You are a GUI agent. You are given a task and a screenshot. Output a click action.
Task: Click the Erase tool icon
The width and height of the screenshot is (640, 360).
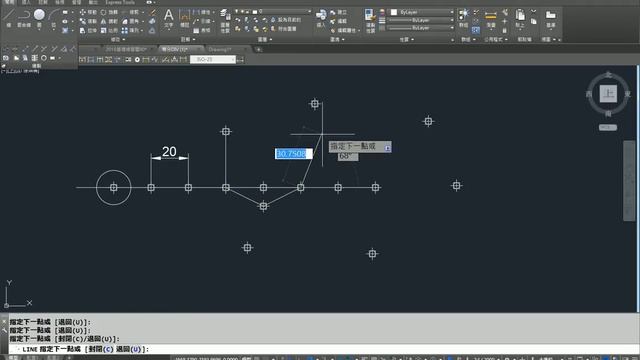[x=153, y=12]
